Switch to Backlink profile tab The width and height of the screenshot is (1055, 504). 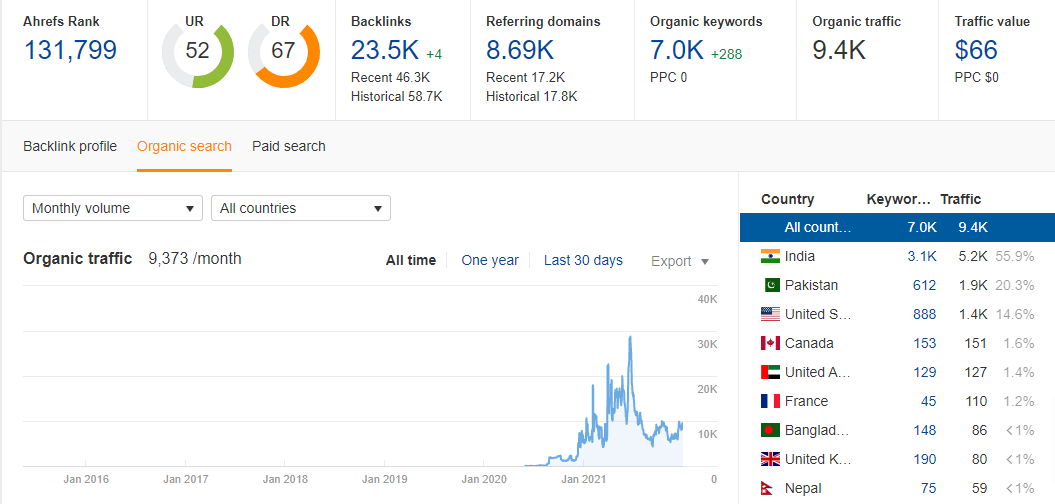point(70,146)
